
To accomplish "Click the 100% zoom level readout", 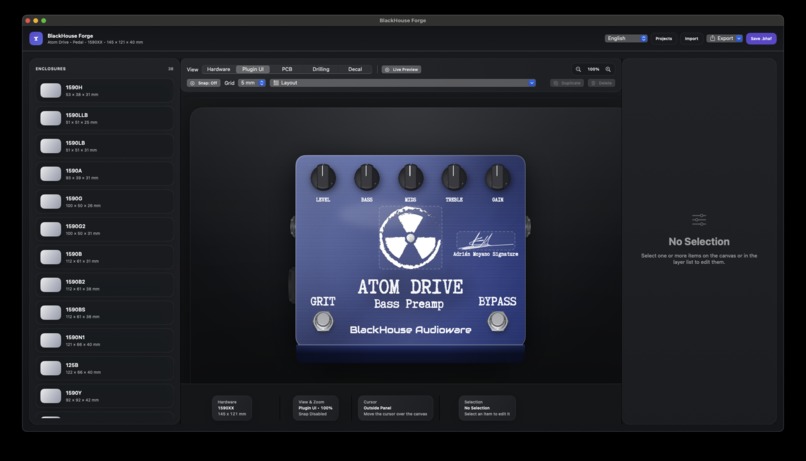I will (x=593, y=69).
